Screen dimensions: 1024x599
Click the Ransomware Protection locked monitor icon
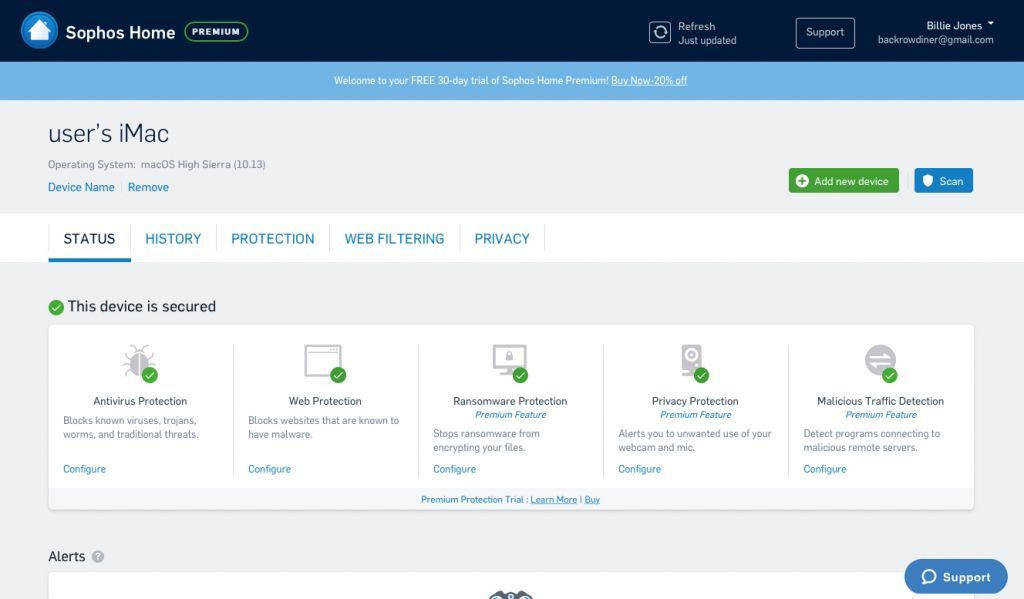[x=509, y=363]
